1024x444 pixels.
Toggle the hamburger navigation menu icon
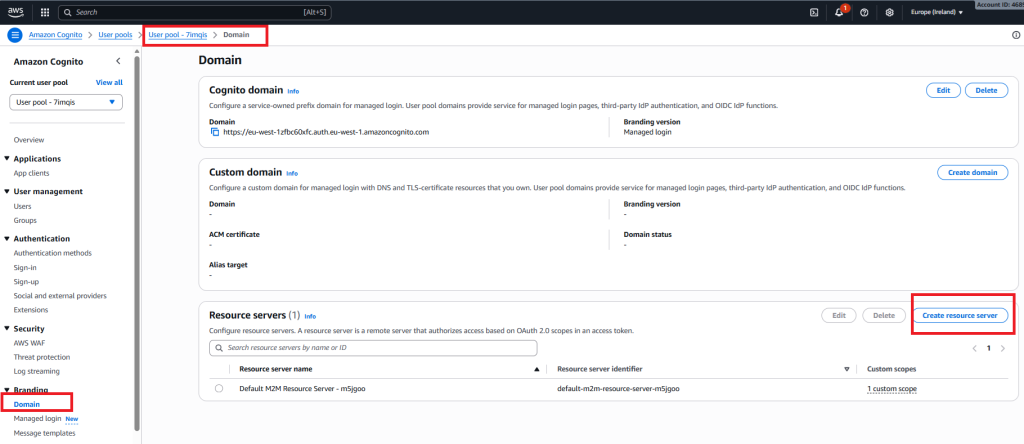[15, 35]
